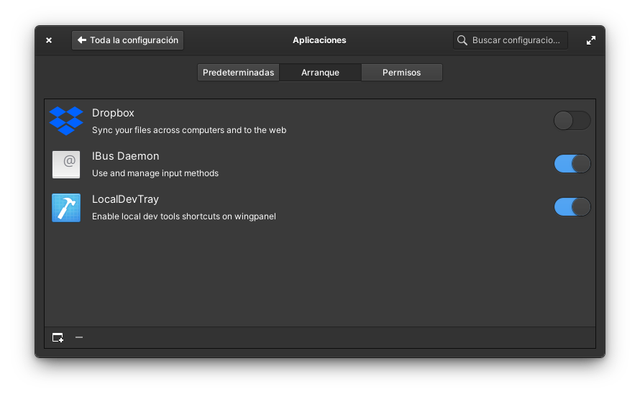Click the Dropbox app icon

[x=66, y=121]
